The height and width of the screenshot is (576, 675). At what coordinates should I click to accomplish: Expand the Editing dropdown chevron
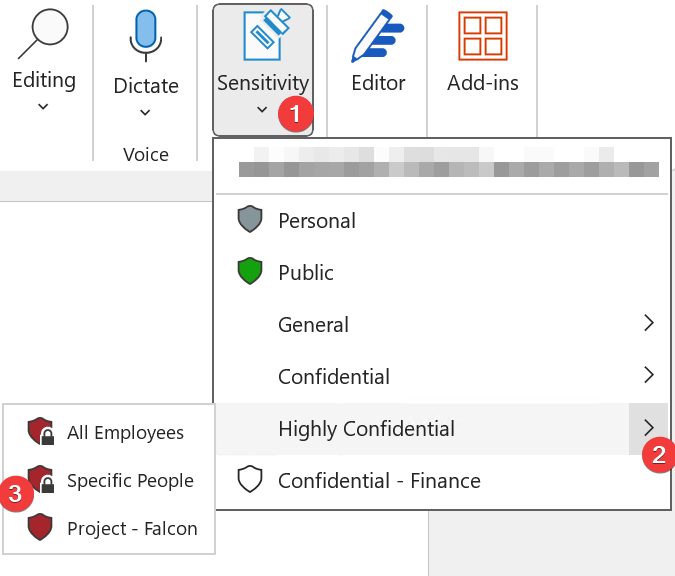pos(43,106)
